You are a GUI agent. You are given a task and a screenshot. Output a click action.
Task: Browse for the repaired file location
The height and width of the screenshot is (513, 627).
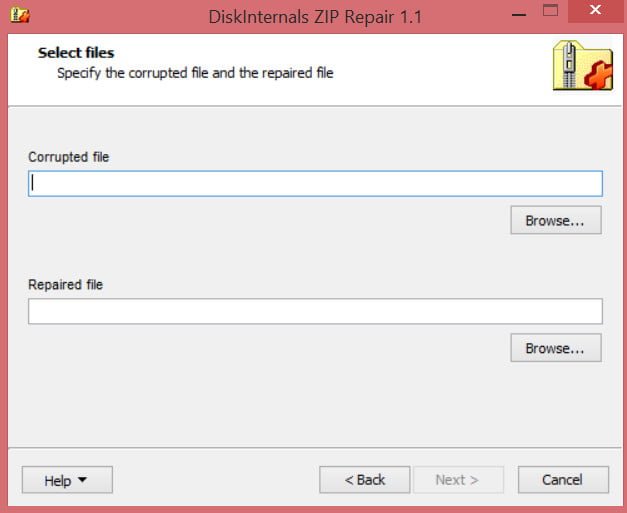point(556,348)
